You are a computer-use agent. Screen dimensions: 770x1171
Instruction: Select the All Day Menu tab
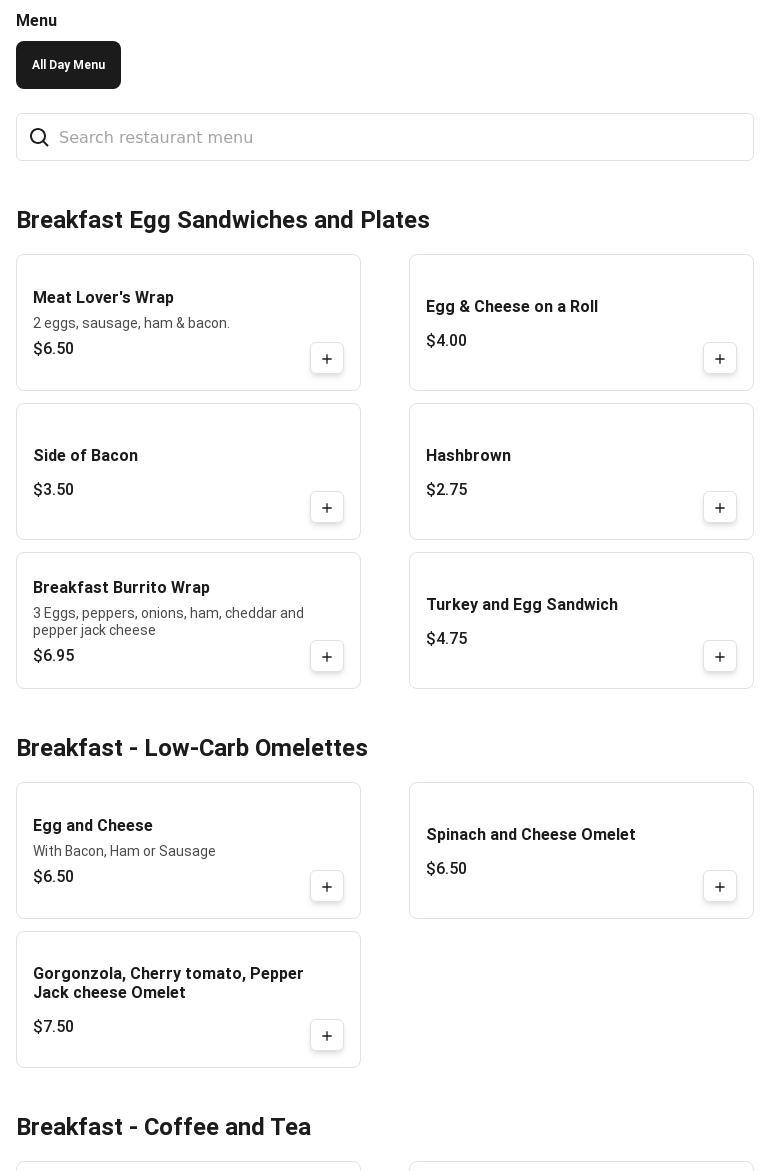click(68, 65)
